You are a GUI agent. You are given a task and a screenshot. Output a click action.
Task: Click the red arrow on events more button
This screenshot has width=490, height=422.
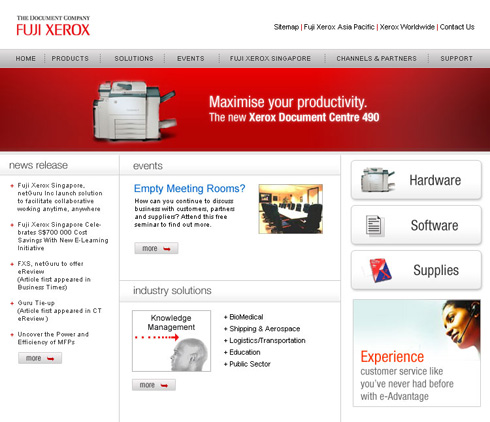click(167, 249)
